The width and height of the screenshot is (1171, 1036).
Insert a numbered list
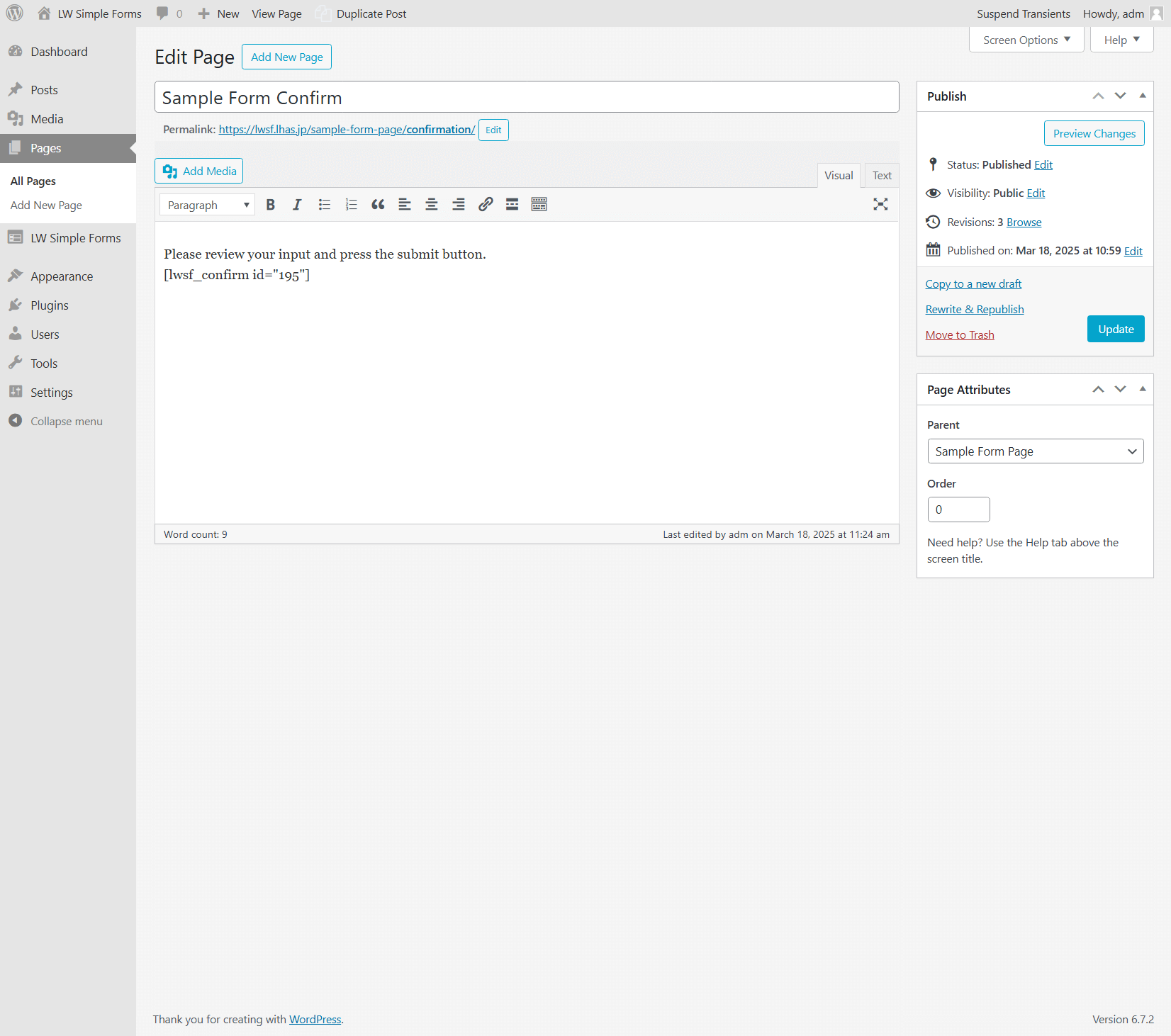pyautogui.click(x=351, y=204)
